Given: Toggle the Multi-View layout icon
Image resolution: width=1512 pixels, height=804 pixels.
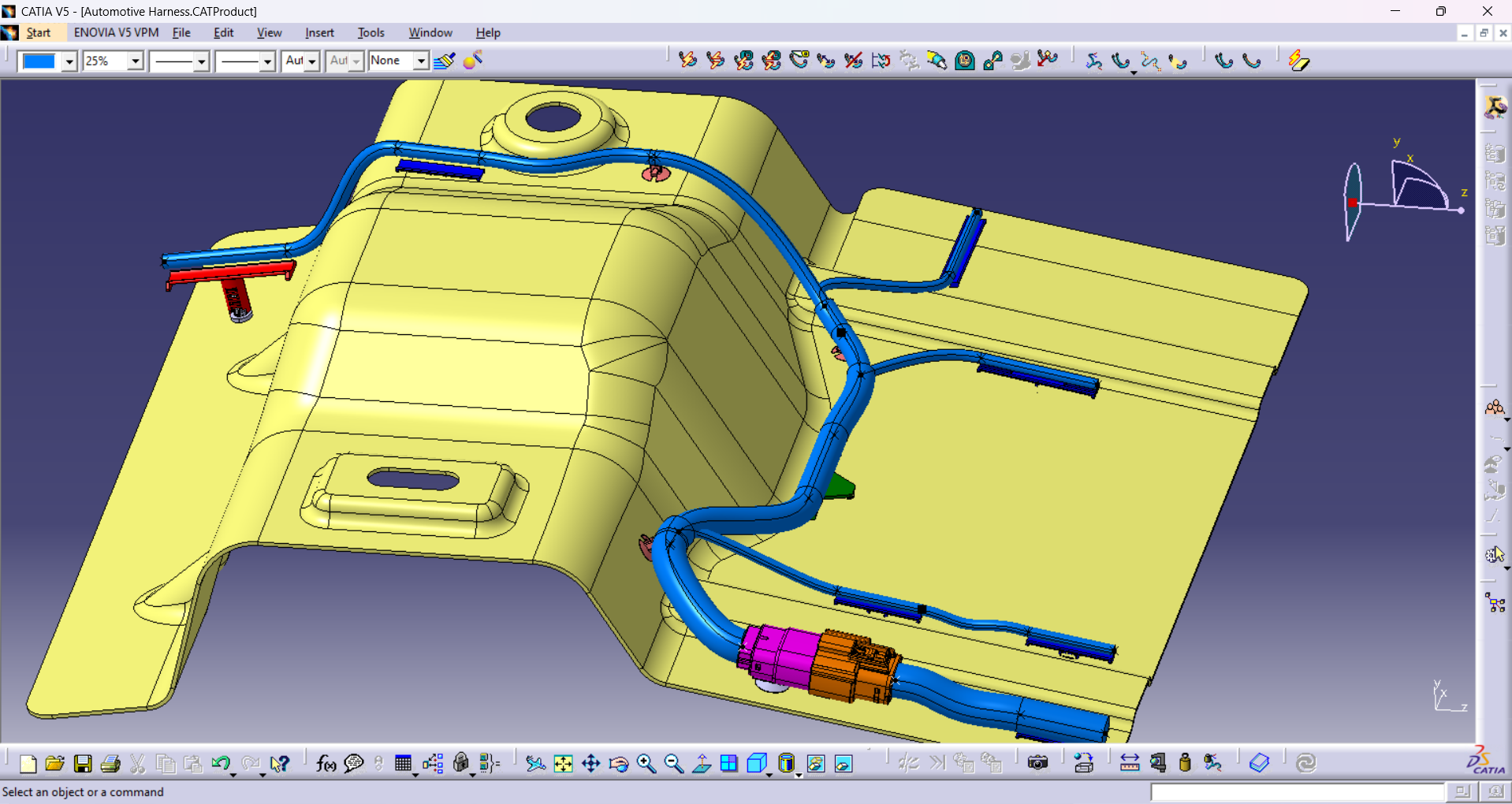Looking at the screenshot, I should point(729,763).
